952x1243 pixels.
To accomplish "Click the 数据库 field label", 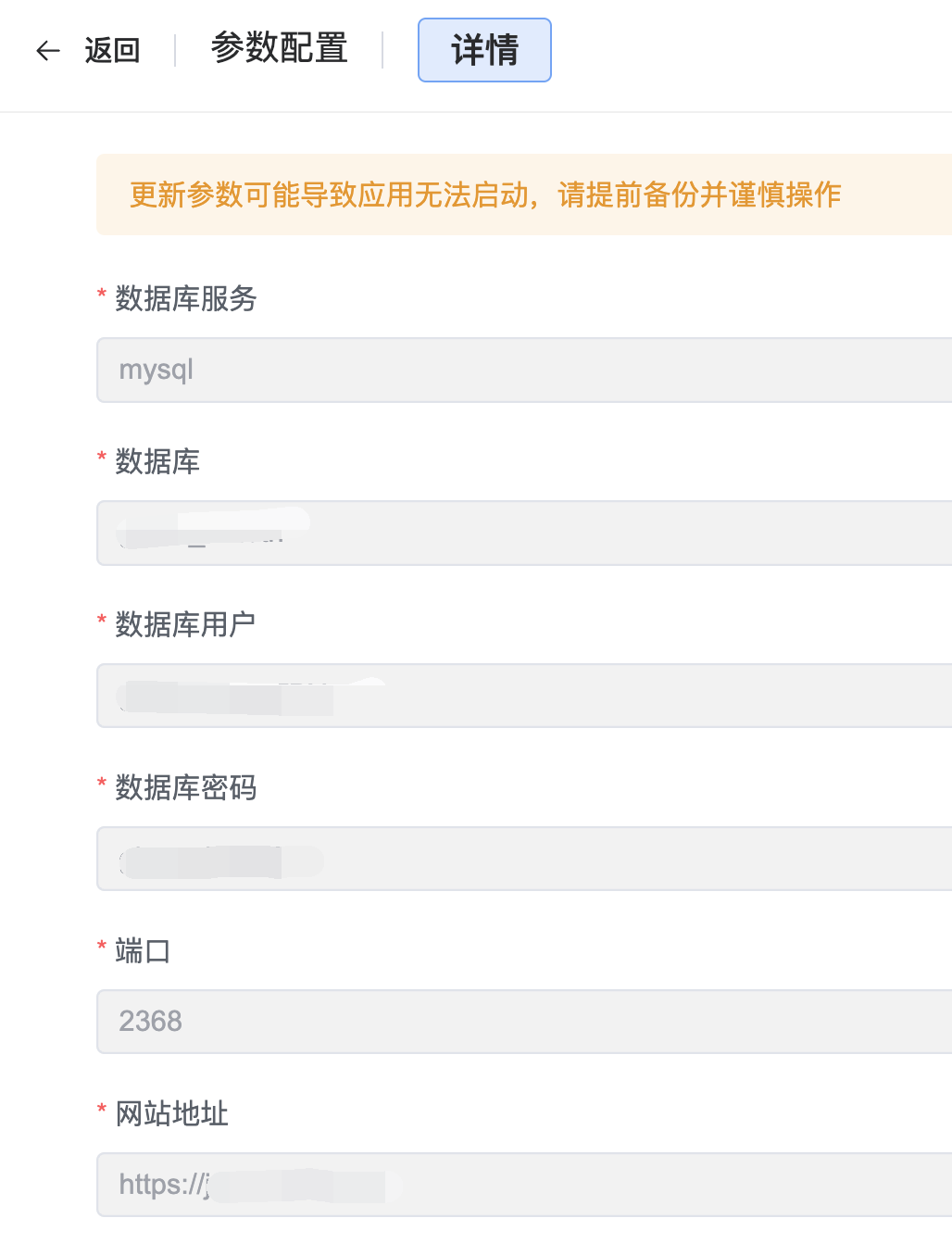I will 157,462.
